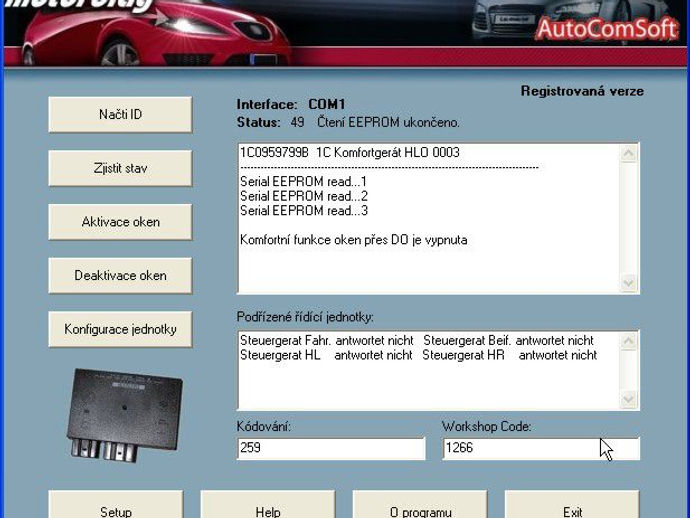Image resolution: width=690 pixels, height=518 pixels.
Task: Click the 'Podřízené řídící jednotky:' label
Action: 305,317
